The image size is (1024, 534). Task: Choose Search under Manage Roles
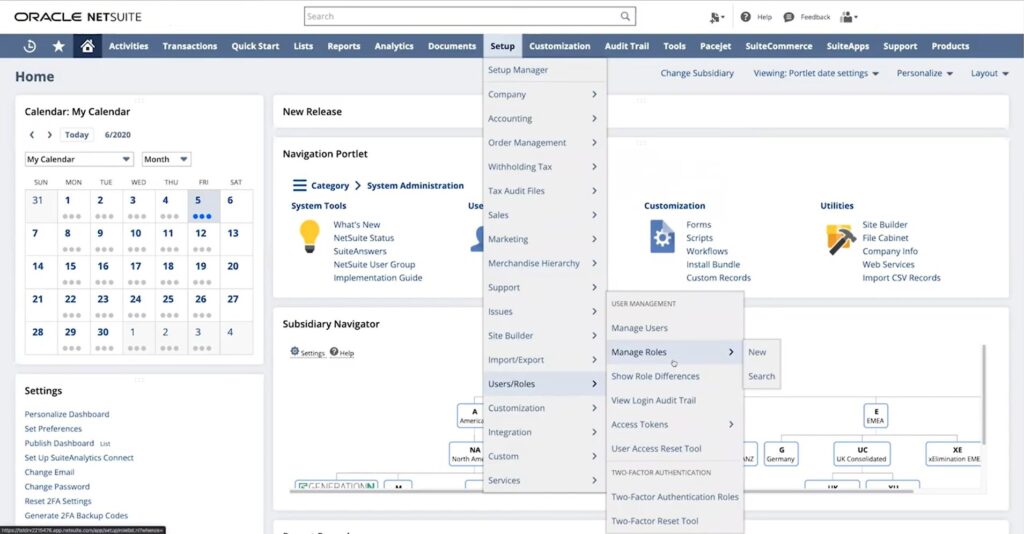[761, 376]
